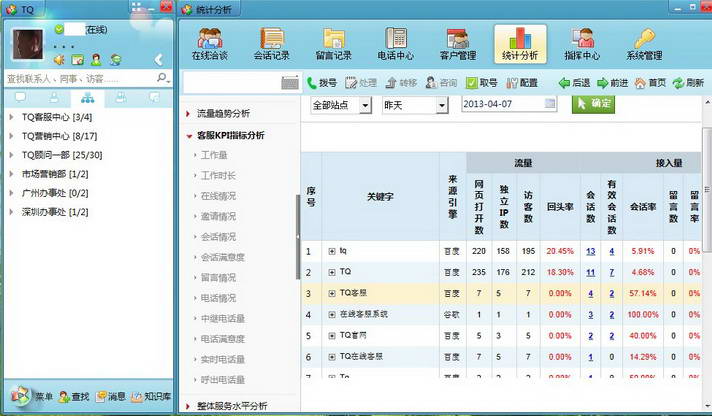Switch to the organization tree tab

pos(87,98)
